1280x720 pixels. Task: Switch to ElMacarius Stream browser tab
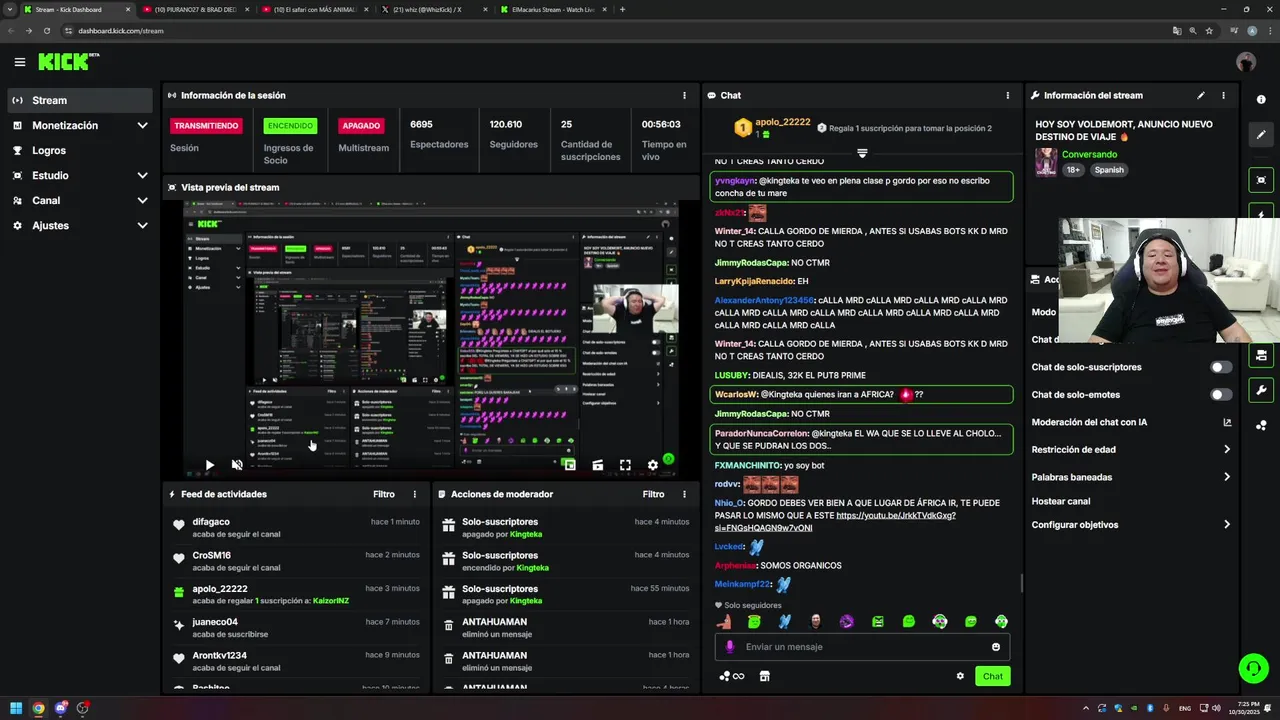(x=553, y=9)
